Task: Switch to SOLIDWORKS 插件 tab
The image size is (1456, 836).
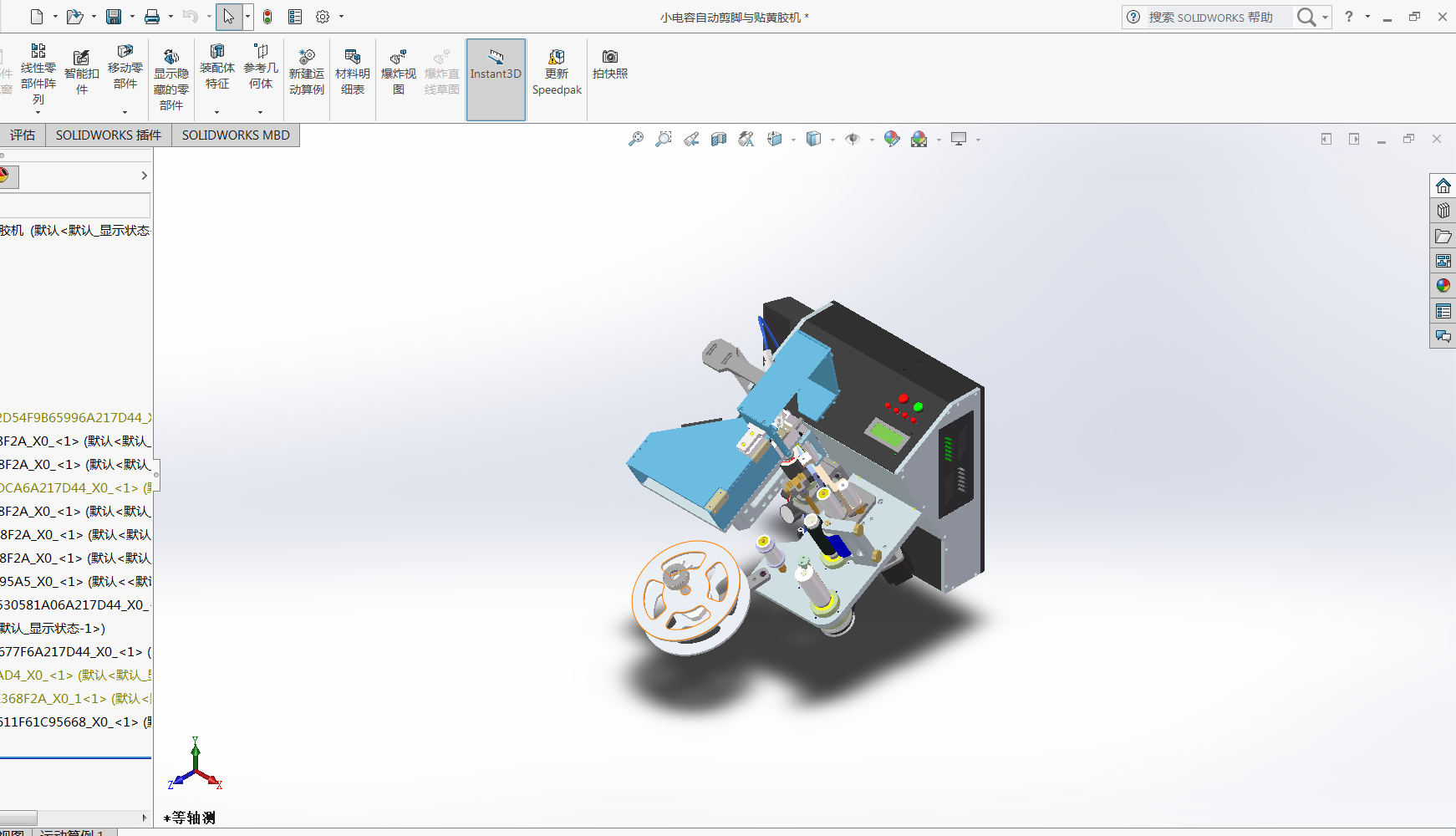Action: [109, 135]
